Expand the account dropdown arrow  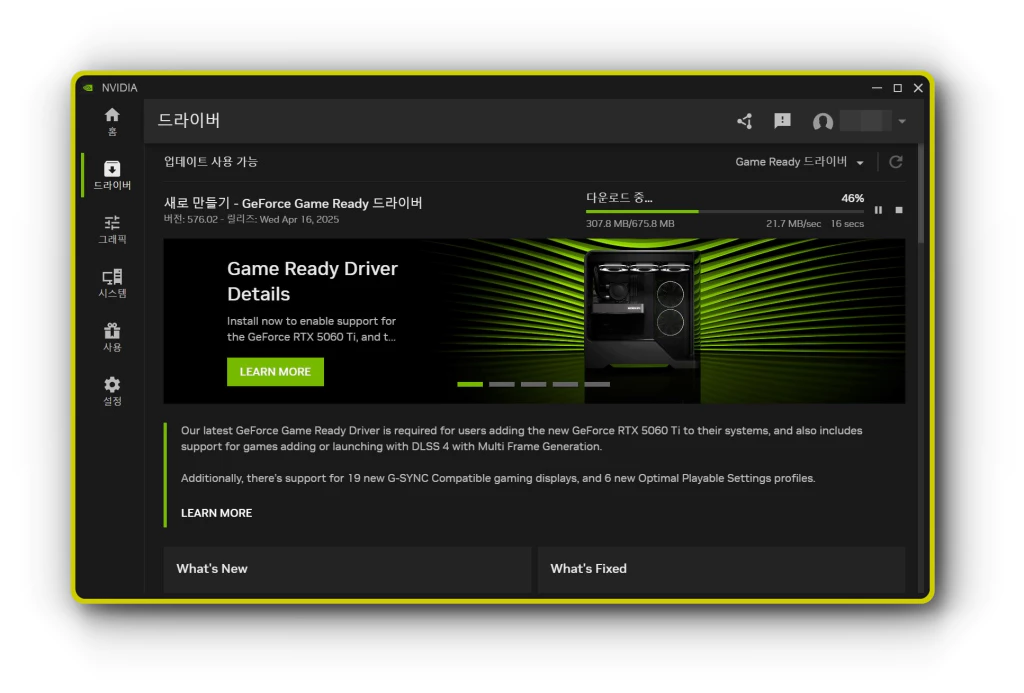(902, 121)
